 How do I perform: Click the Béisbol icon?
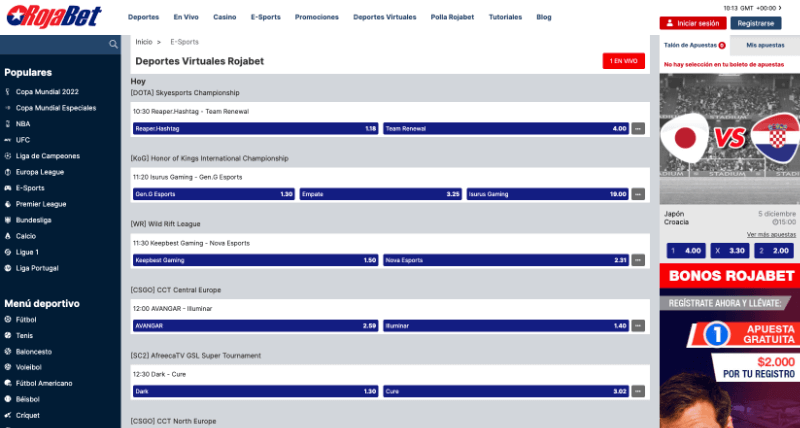point(7,399)
